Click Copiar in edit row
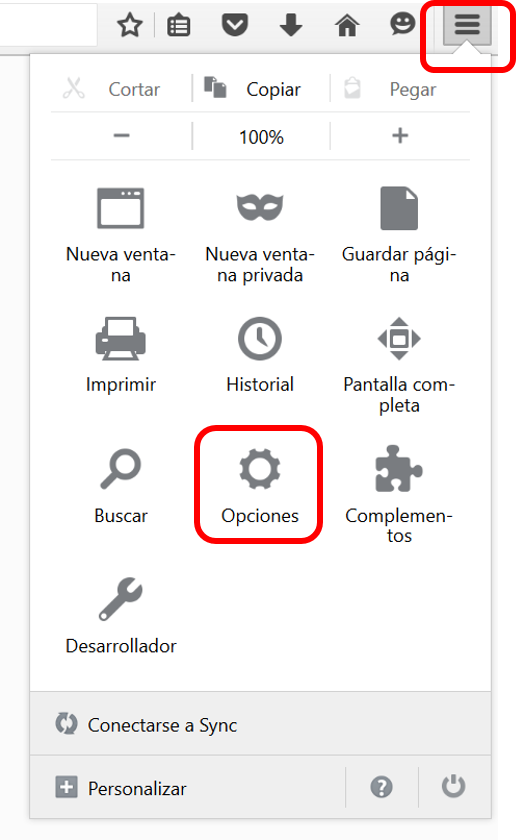516x840 pixels. [x=261, y=89]
